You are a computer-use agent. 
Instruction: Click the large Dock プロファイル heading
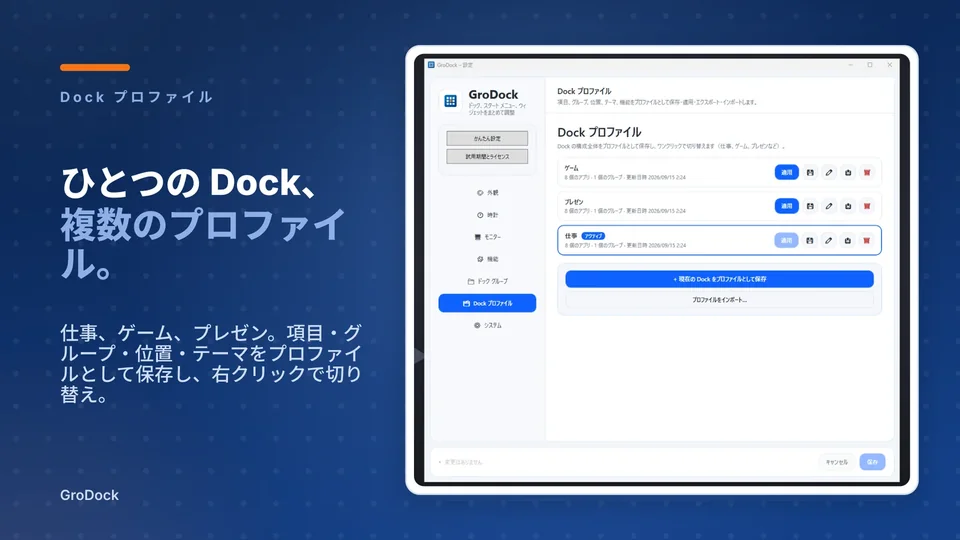coord(599,132)
